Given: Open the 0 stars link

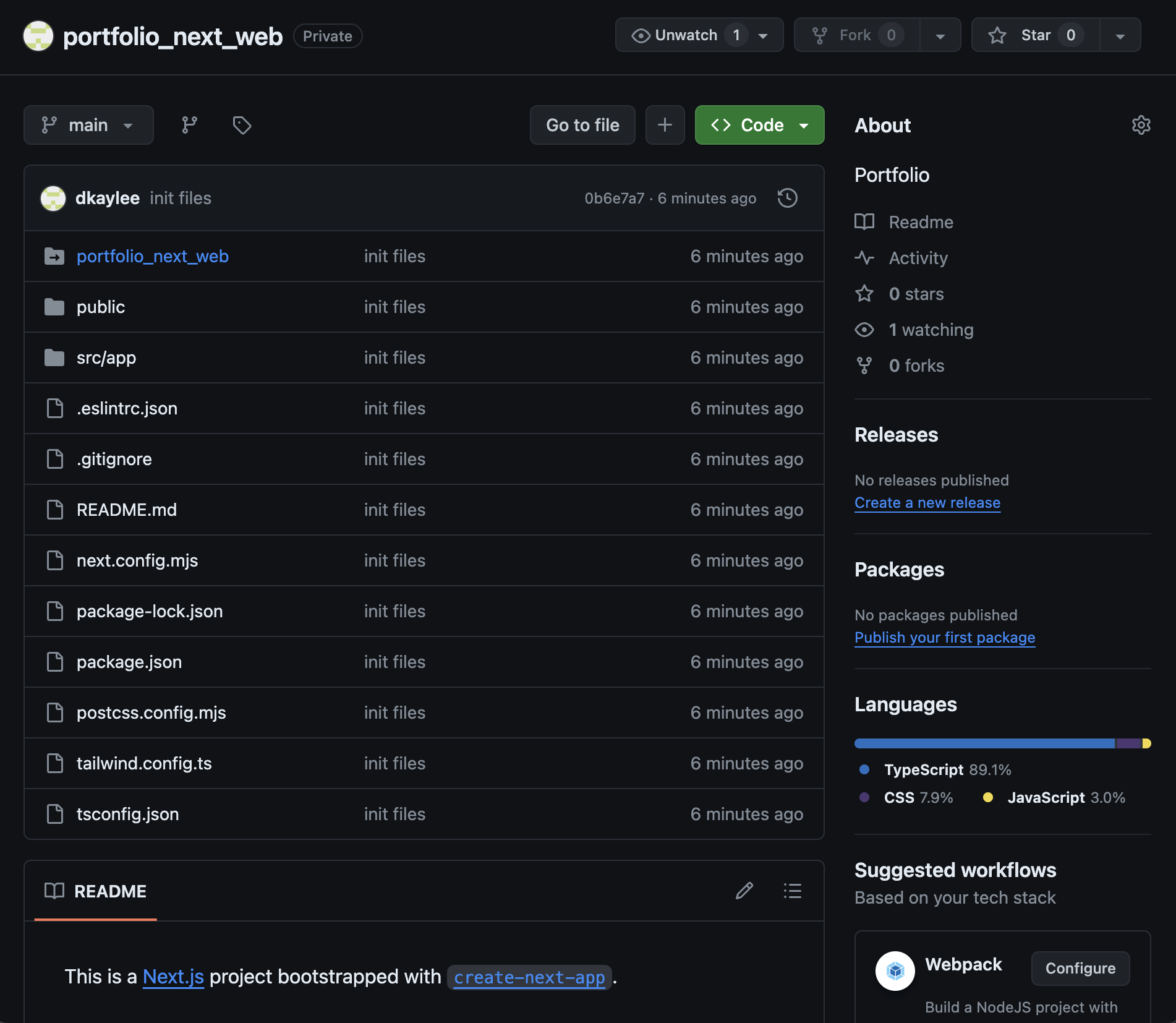Looking at the screenshot, I should click(916, 294).
